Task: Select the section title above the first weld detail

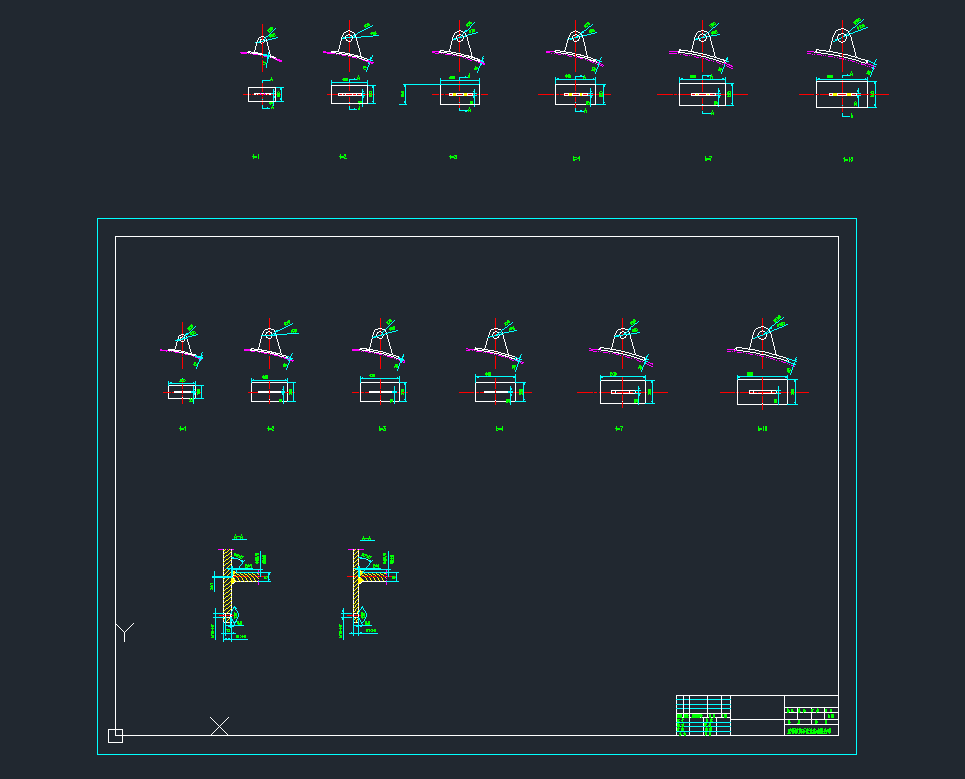Action: (x=239, y=538)
